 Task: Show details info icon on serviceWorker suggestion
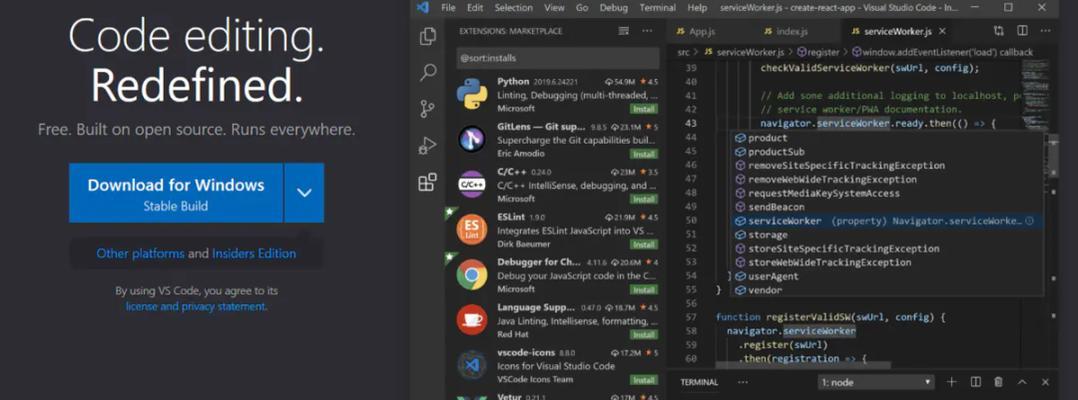tap(1029, 221)
